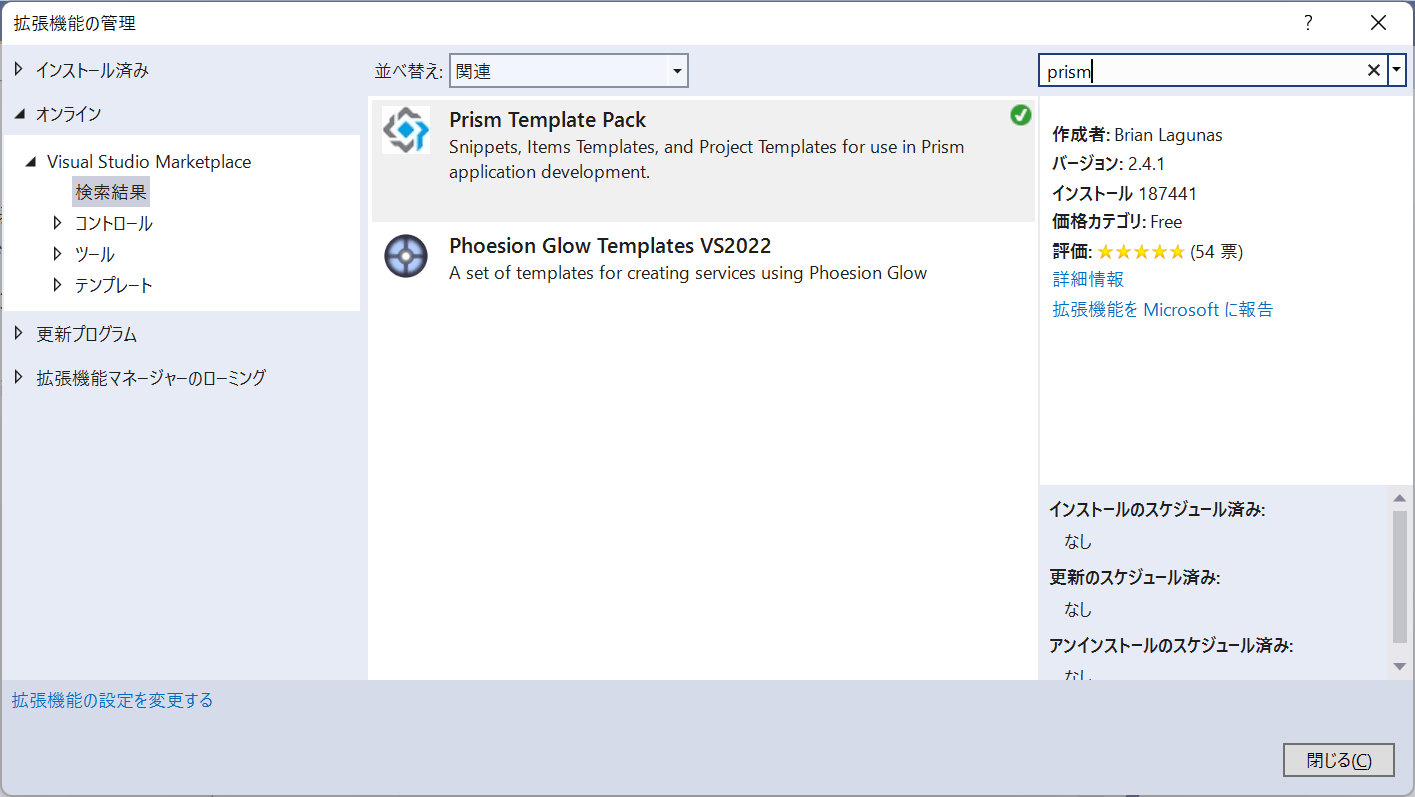Select 検索結果 under Visual Studio Marketplace
The image size is (1415, 797).
click(x=112, y=191)
